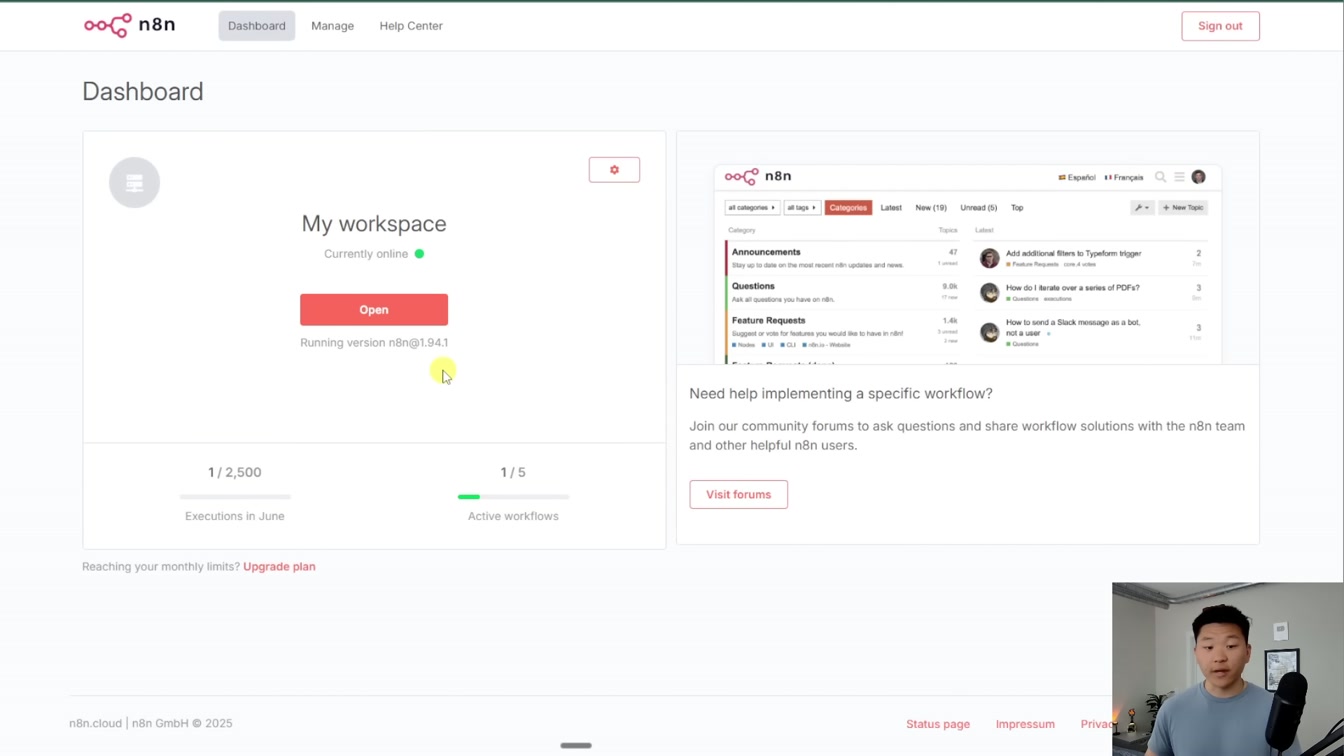Click the Visit forums button
This screenshot has width=1344, height=756.
738,494
